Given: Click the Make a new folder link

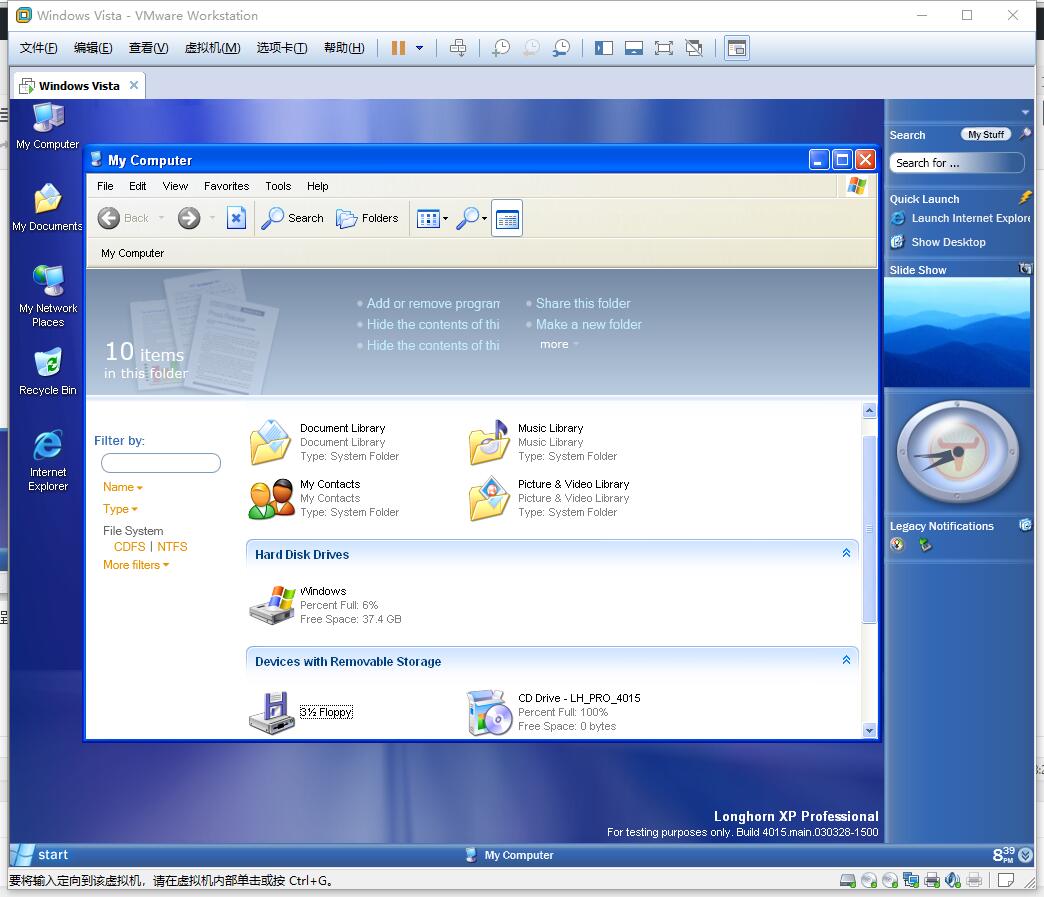Looking at the screenshot, I should point(589,324).
